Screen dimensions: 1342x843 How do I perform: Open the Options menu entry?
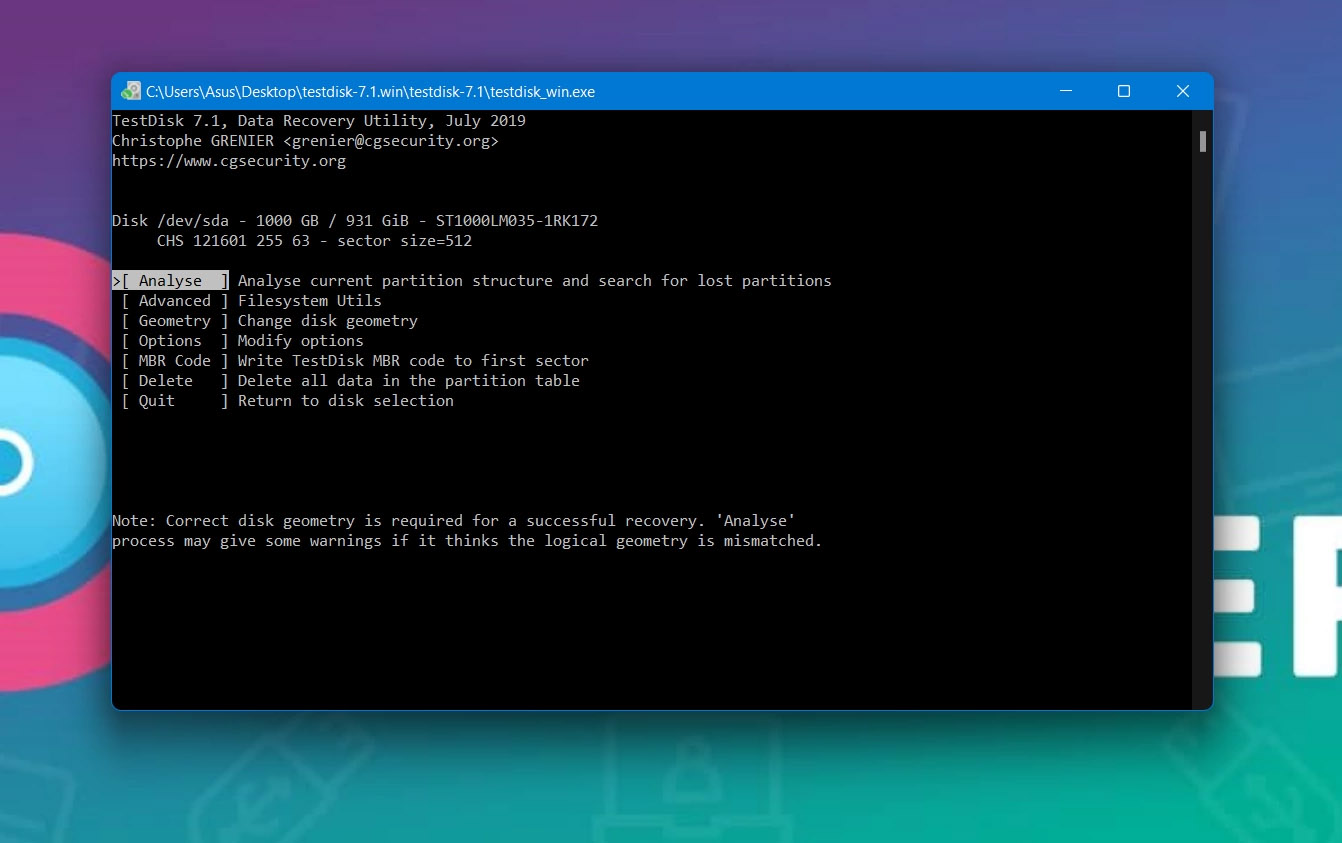[175, 341]
